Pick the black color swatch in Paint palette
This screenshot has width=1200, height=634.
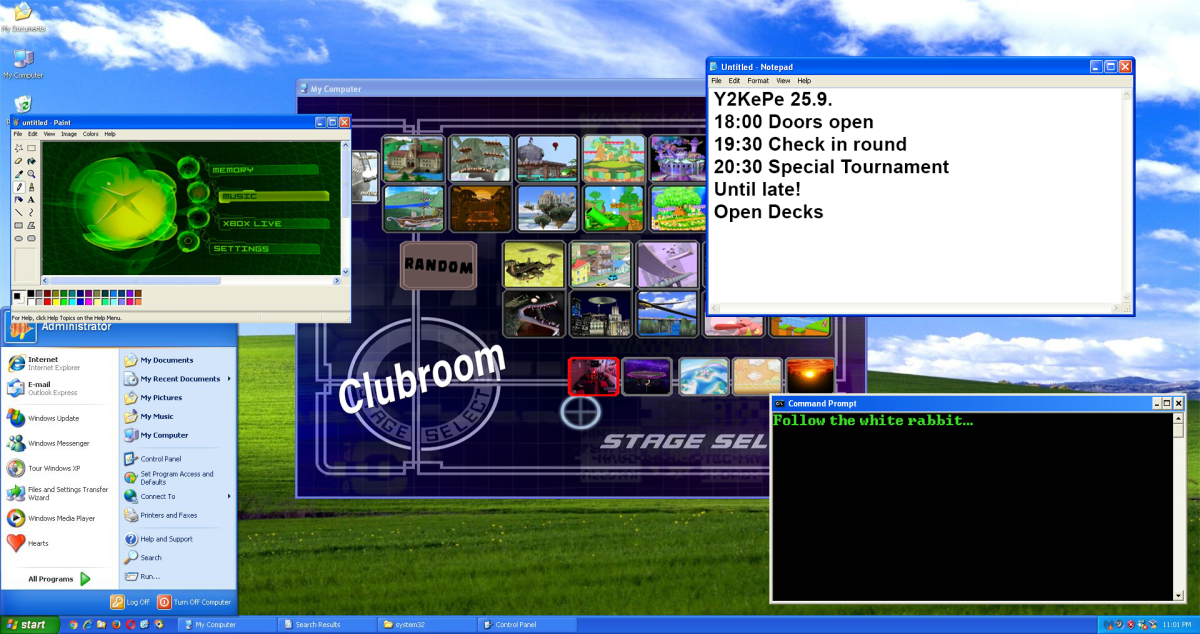pos(31,293)
